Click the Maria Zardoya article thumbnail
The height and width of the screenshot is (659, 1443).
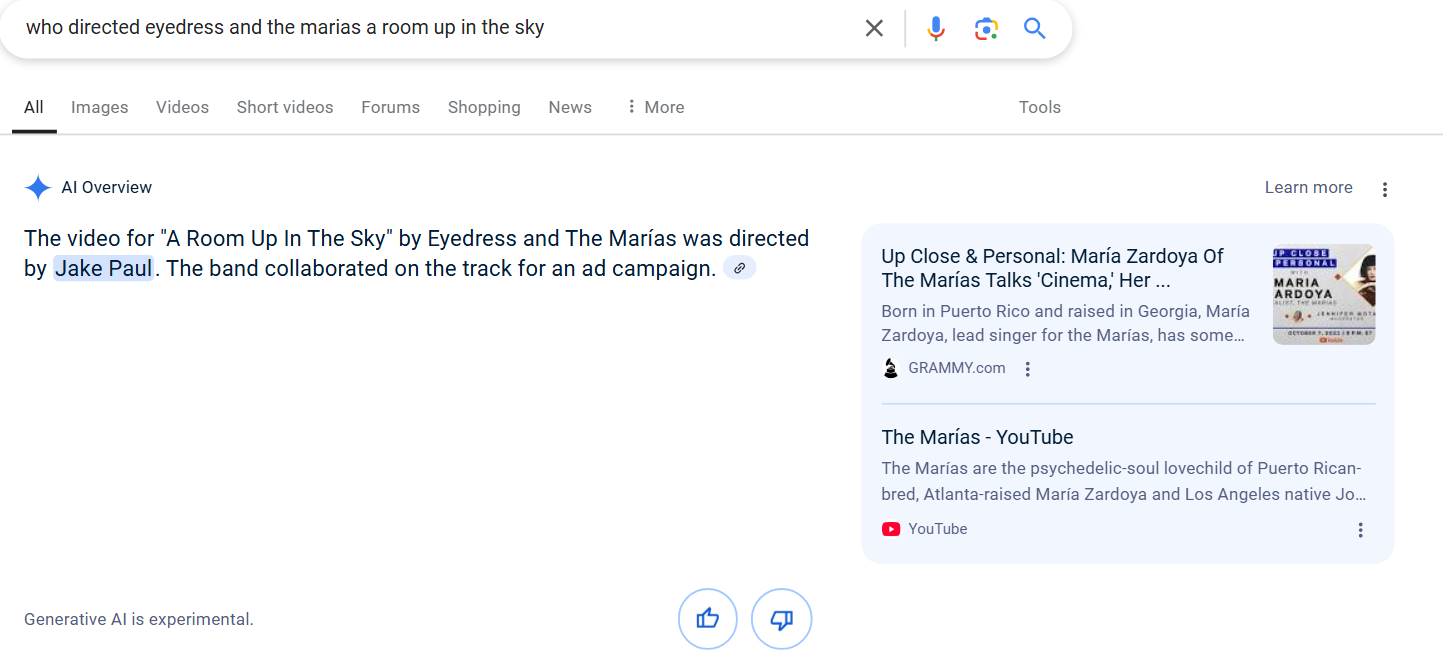coord(1324,295)
